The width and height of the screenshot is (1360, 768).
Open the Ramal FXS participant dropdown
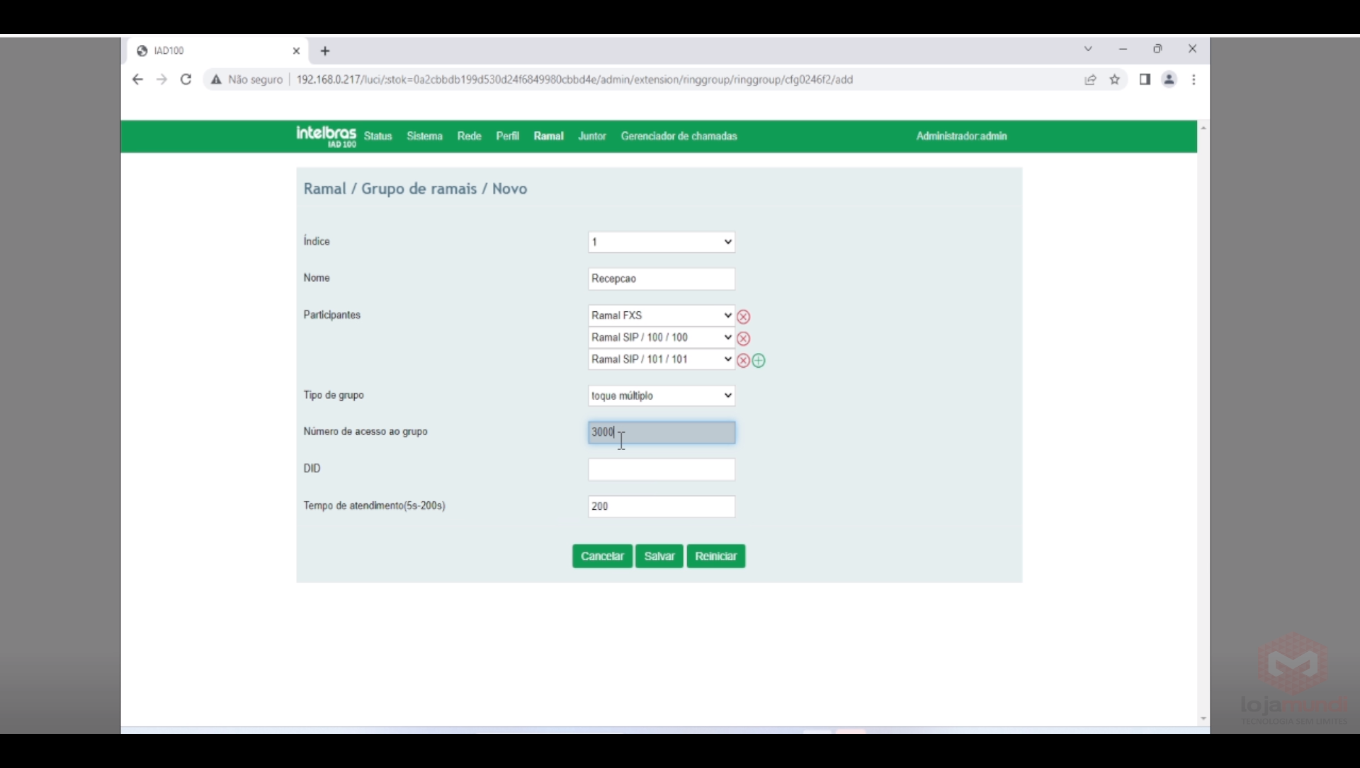coord(662,316)
